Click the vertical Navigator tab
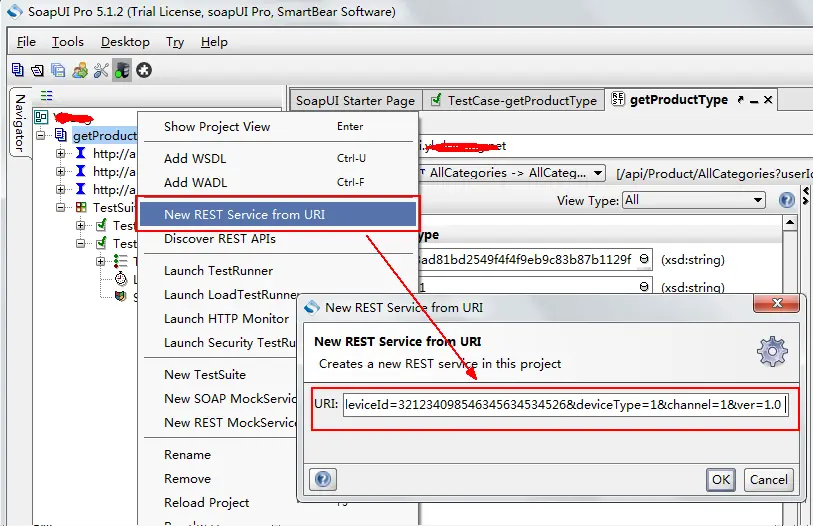This screenshot has width=813, height=526. [20, 122]
